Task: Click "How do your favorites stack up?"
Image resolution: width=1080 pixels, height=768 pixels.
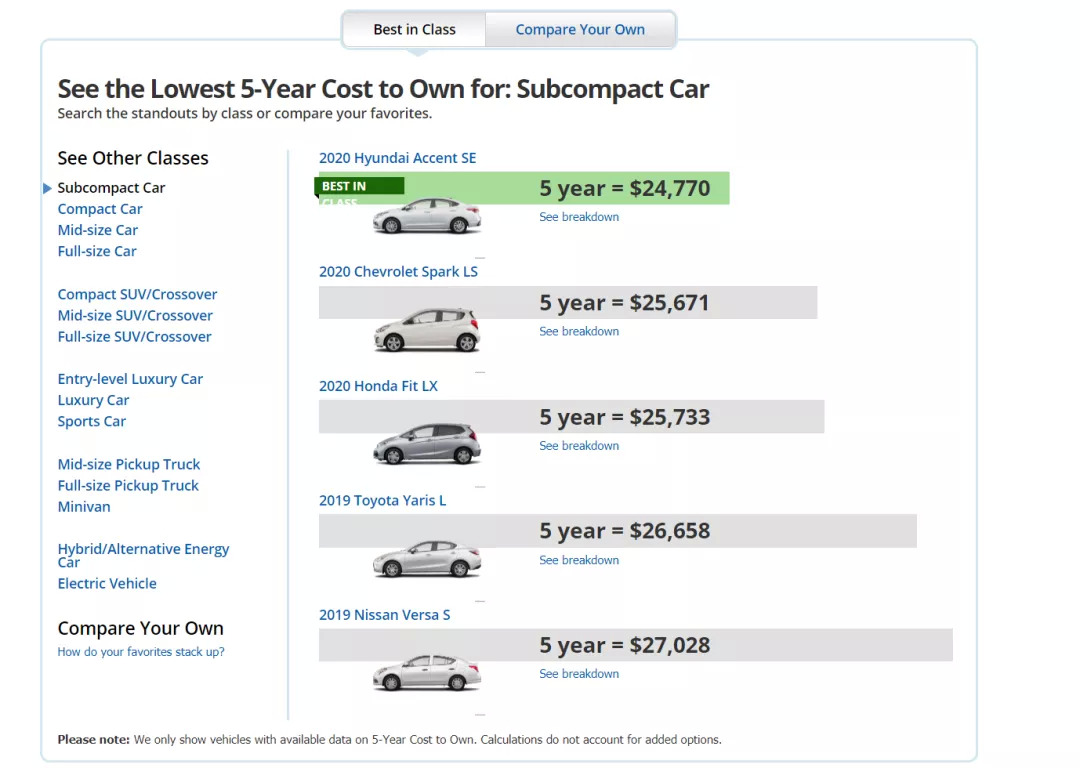Action: pyautogui.click(x=141, y=652)
